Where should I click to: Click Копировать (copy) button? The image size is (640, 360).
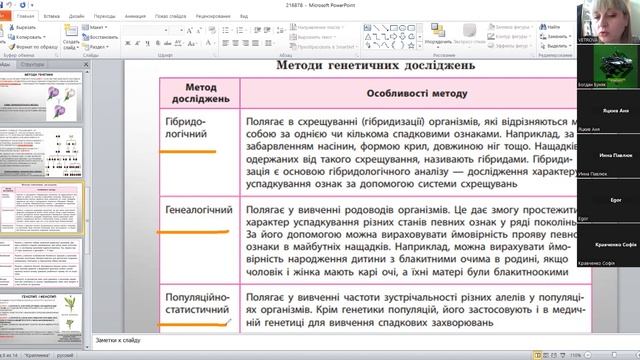pos(27,37)
